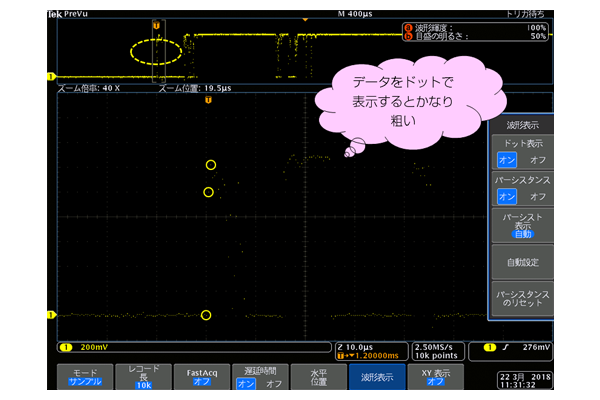Select the highlighted 波形表示 bottom menu tab
This screenshot has width=600, height=400.
[377, 377]
